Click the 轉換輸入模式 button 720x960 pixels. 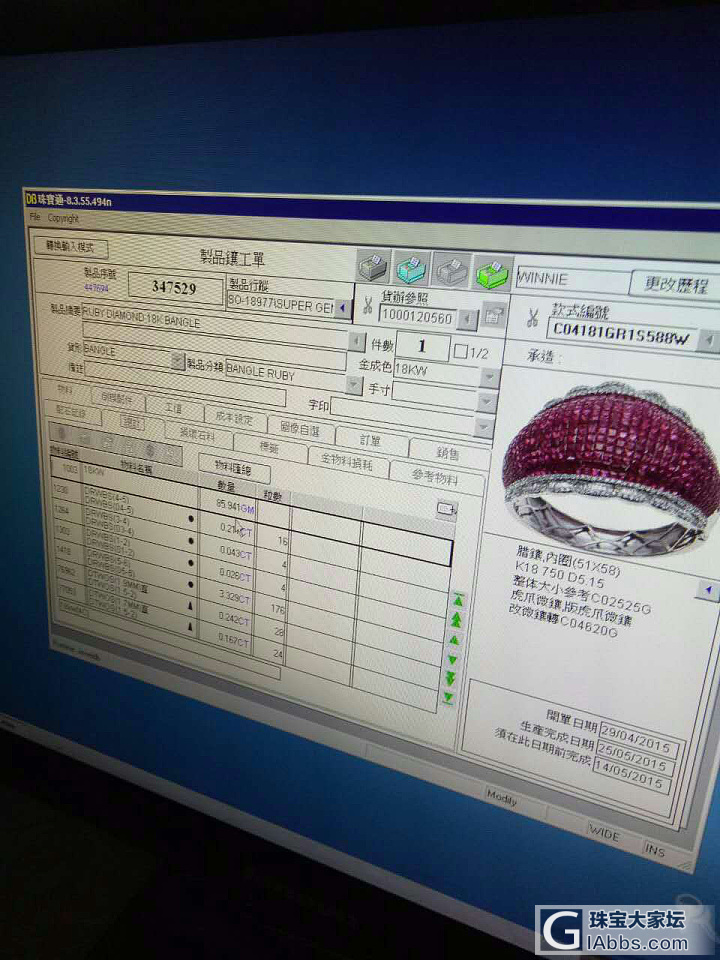(70, 247)
